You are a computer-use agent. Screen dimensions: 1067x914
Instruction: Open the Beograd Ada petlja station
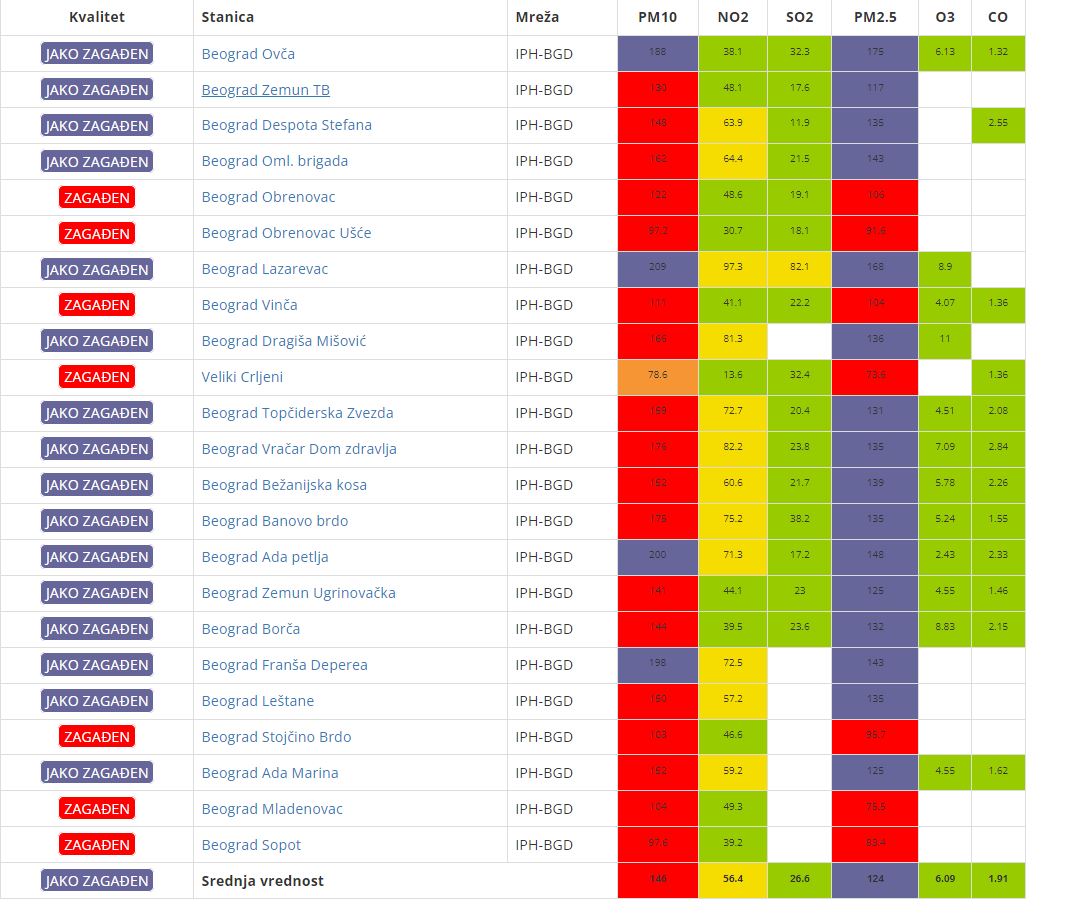pos(265,557)
